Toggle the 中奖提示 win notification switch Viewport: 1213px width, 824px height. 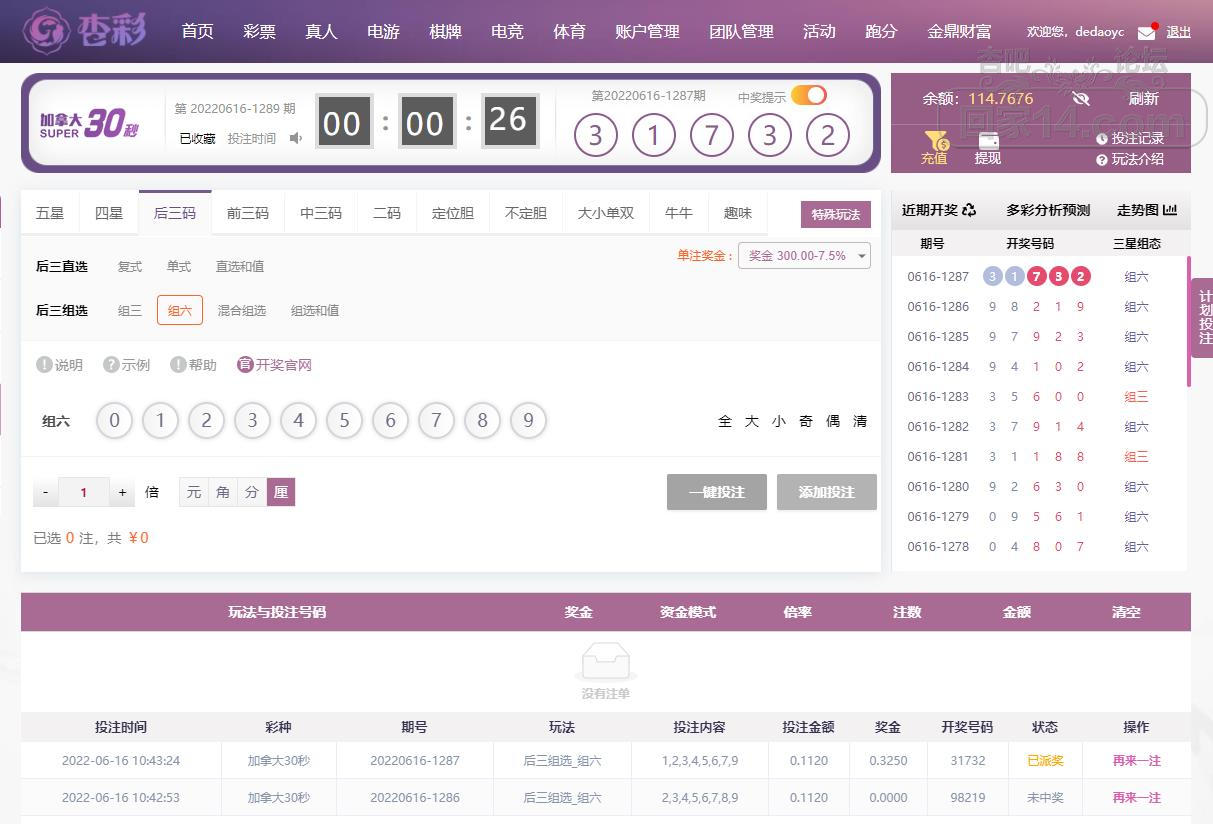click(809, 95)
